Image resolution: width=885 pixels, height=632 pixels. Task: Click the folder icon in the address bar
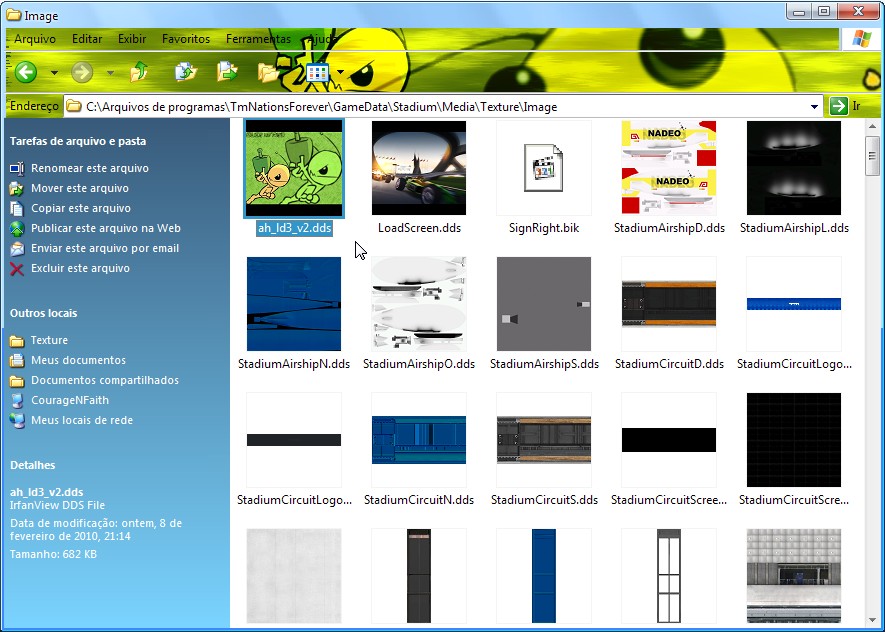point(73,106)
